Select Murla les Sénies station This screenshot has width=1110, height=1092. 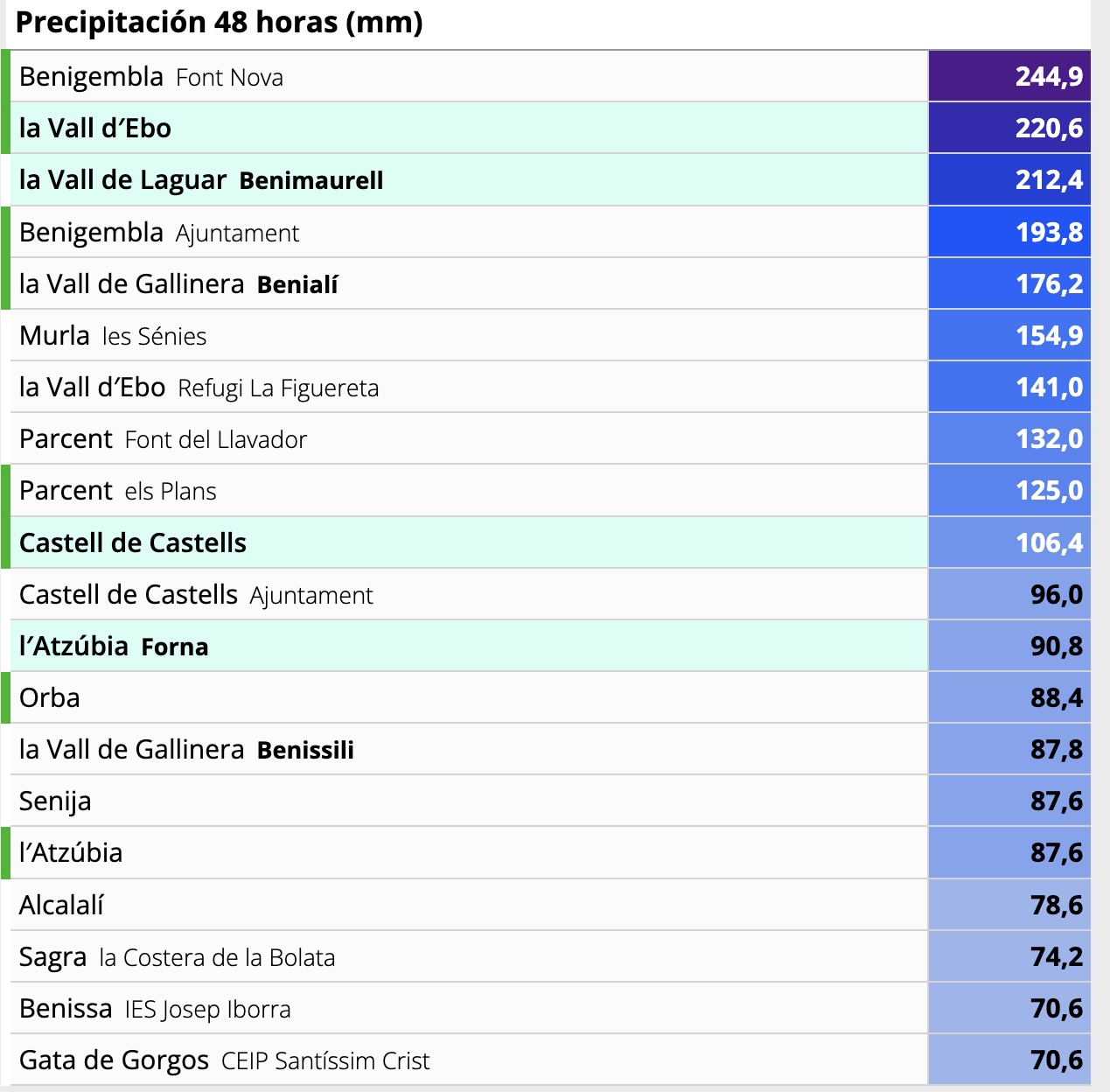coord(550,336)
